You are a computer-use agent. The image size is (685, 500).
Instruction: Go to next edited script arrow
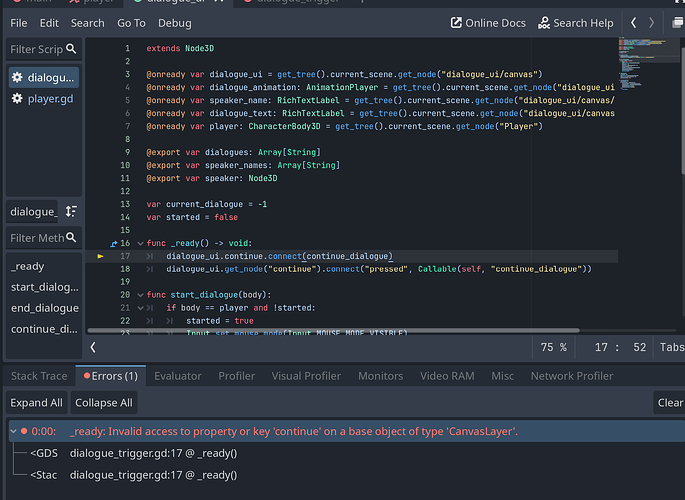pyautogui.click(x=652, y=23)
